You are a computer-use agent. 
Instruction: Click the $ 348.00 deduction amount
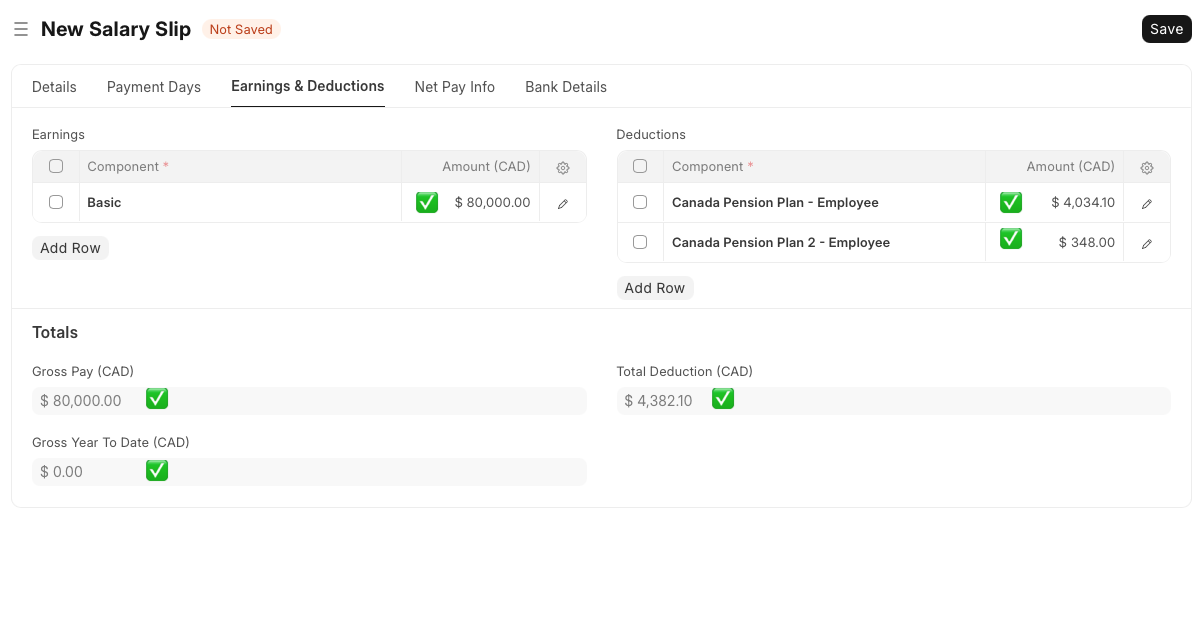1087,242
